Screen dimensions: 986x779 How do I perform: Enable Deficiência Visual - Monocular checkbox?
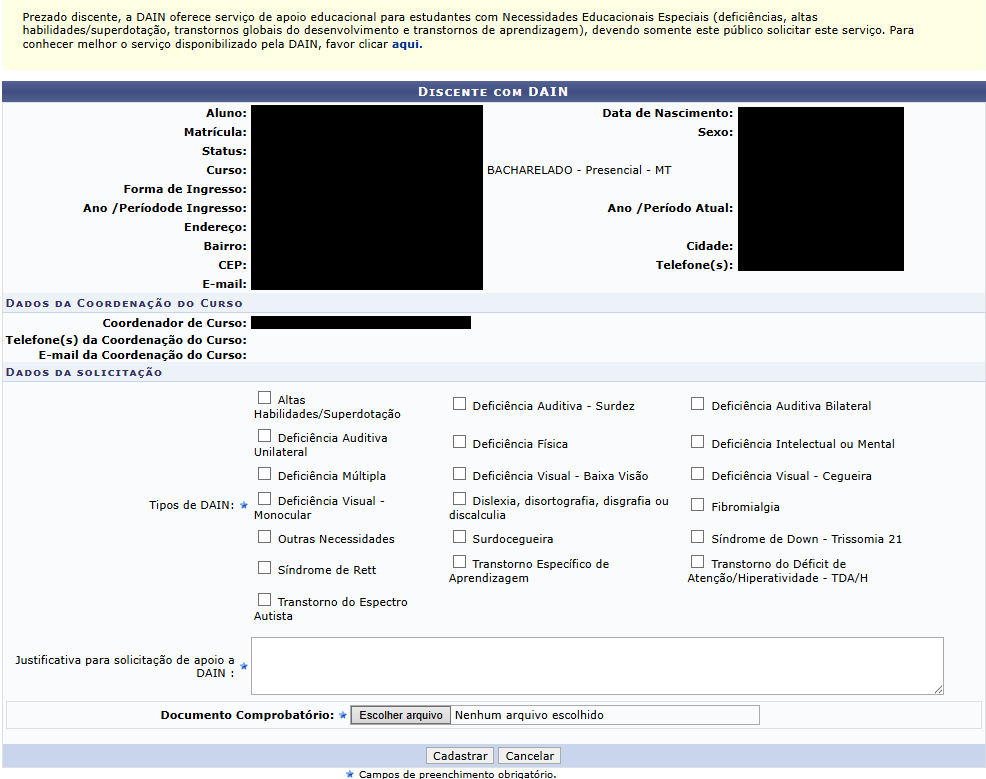(264, 499)
